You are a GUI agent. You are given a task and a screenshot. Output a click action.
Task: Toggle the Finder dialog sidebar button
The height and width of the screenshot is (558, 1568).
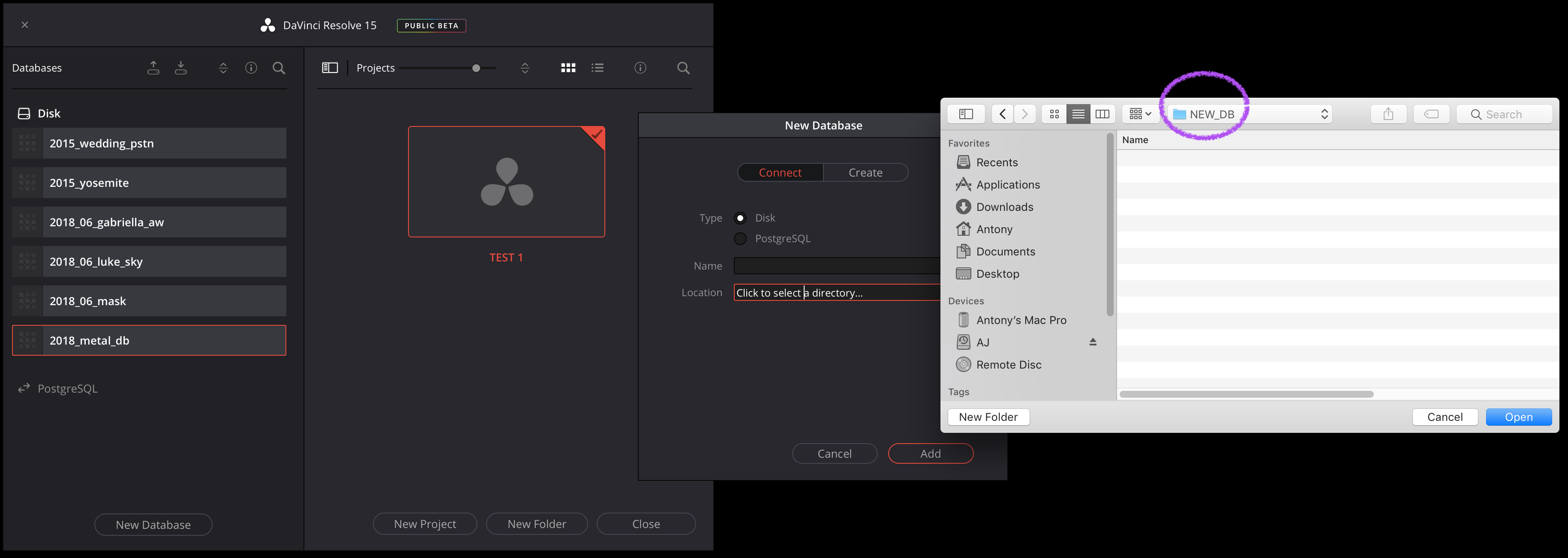click(x=966, y=114)
